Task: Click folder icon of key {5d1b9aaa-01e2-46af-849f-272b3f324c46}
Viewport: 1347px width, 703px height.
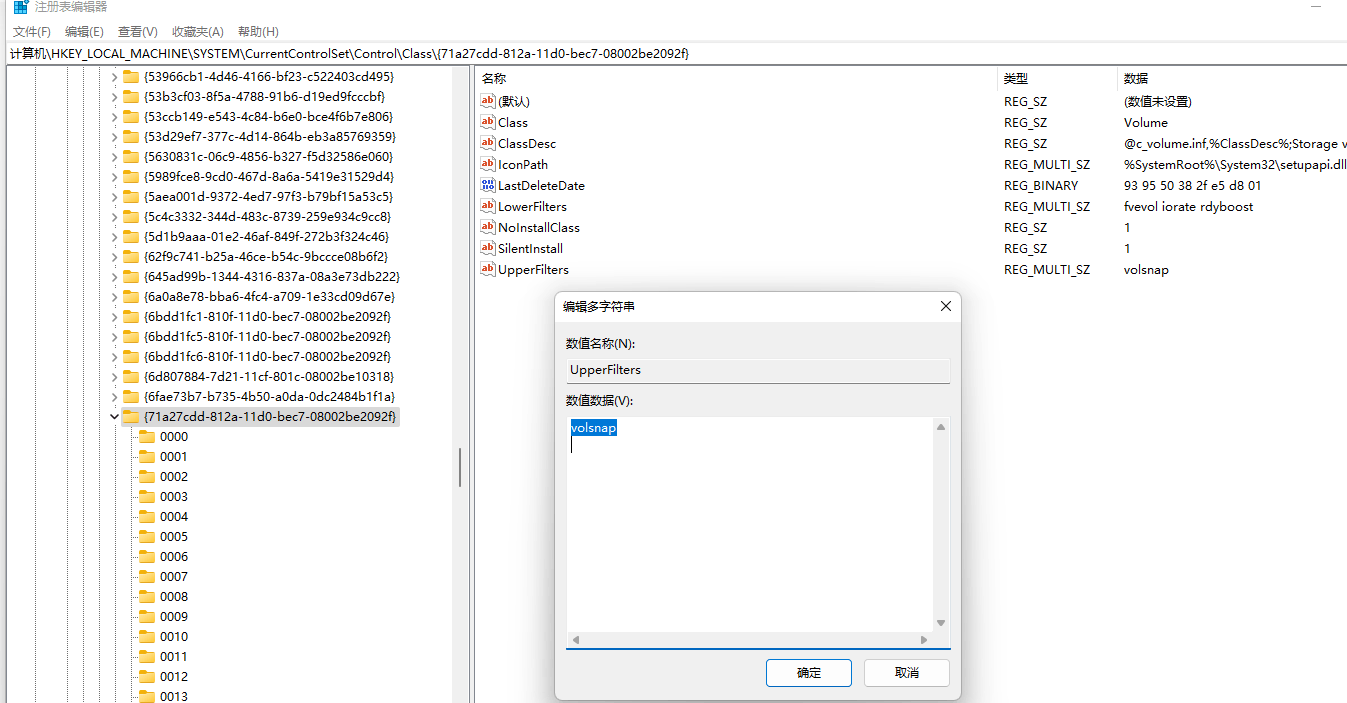Action: coord(131,237)
